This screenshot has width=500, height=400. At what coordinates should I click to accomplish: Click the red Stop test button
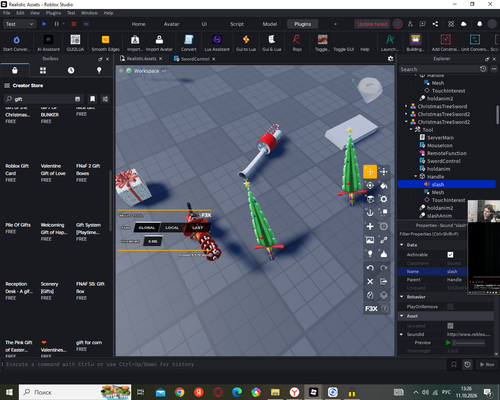click(x=74, y=24)
